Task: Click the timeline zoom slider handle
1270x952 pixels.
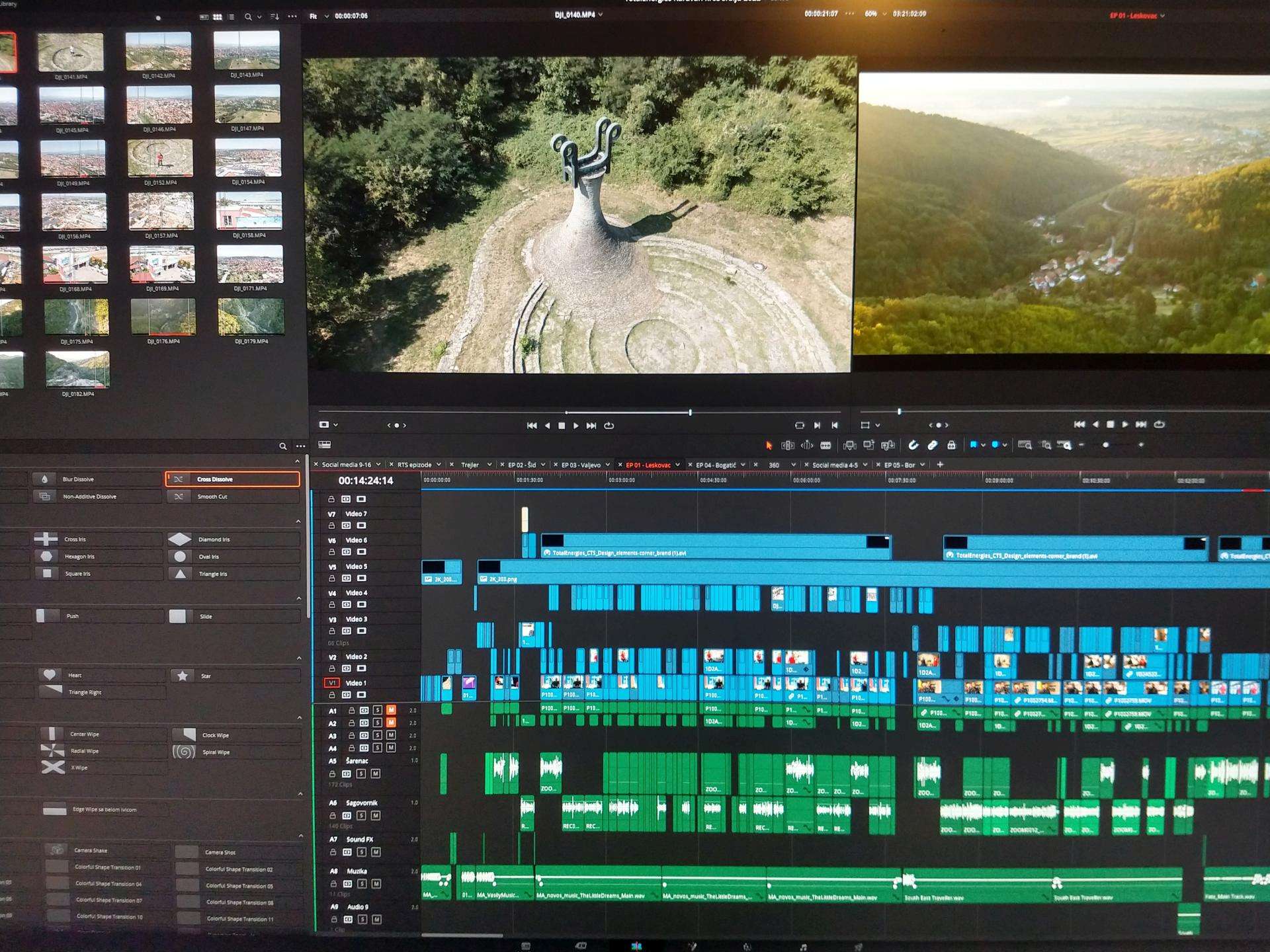Action: 1105,446
